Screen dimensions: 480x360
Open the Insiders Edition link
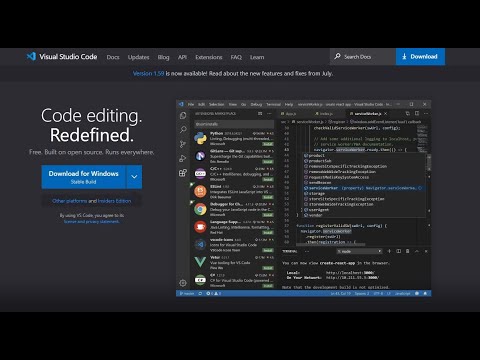[x=114, y=201]
